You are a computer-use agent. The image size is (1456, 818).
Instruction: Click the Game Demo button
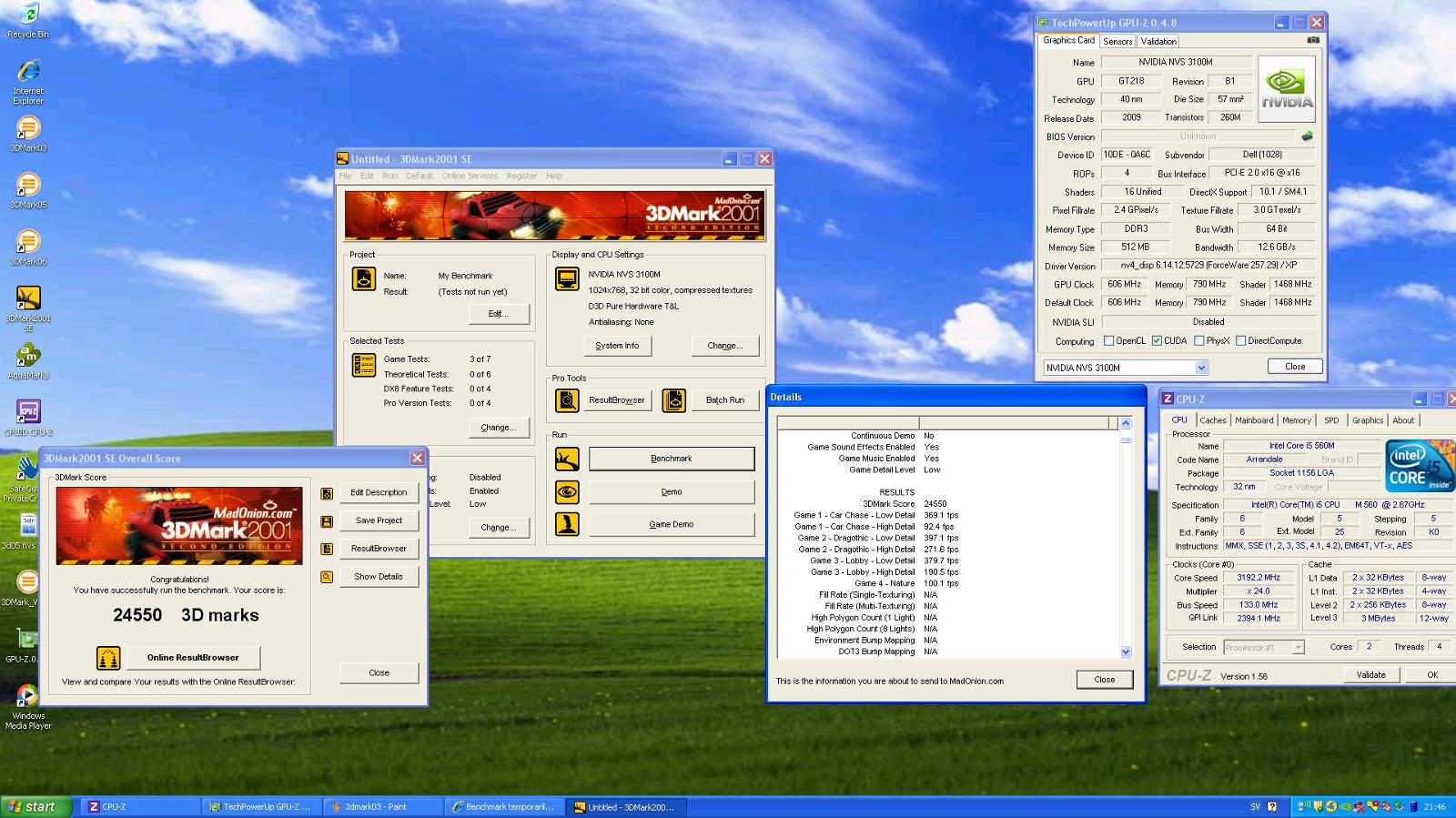pyautogui.click(x=672, y=524)
